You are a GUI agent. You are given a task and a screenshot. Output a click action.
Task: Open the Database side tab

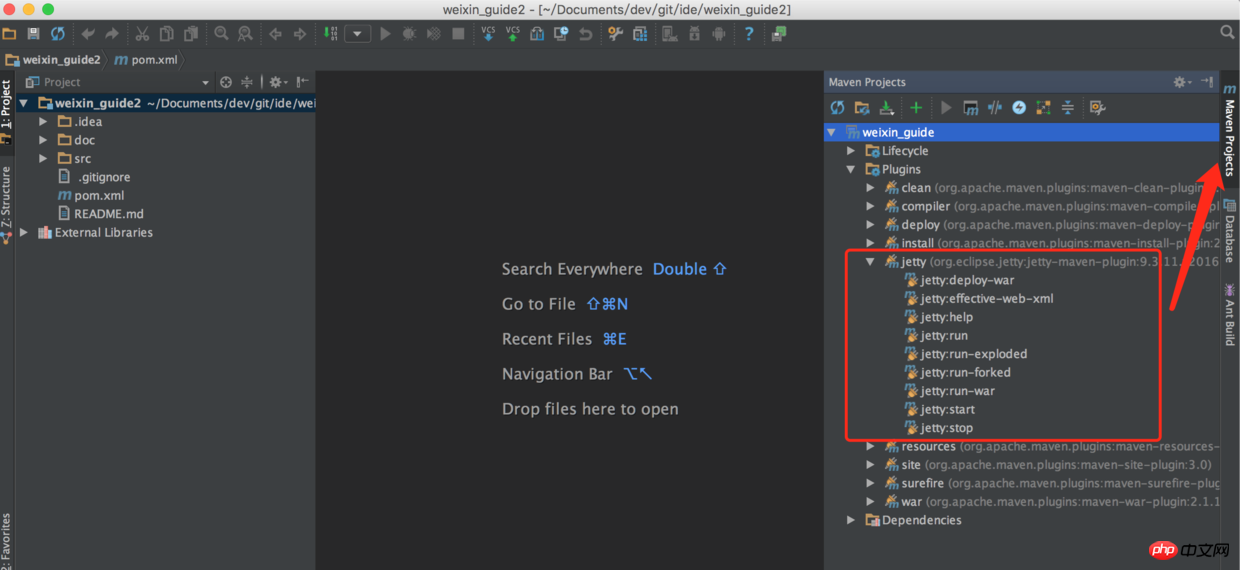1230,231
